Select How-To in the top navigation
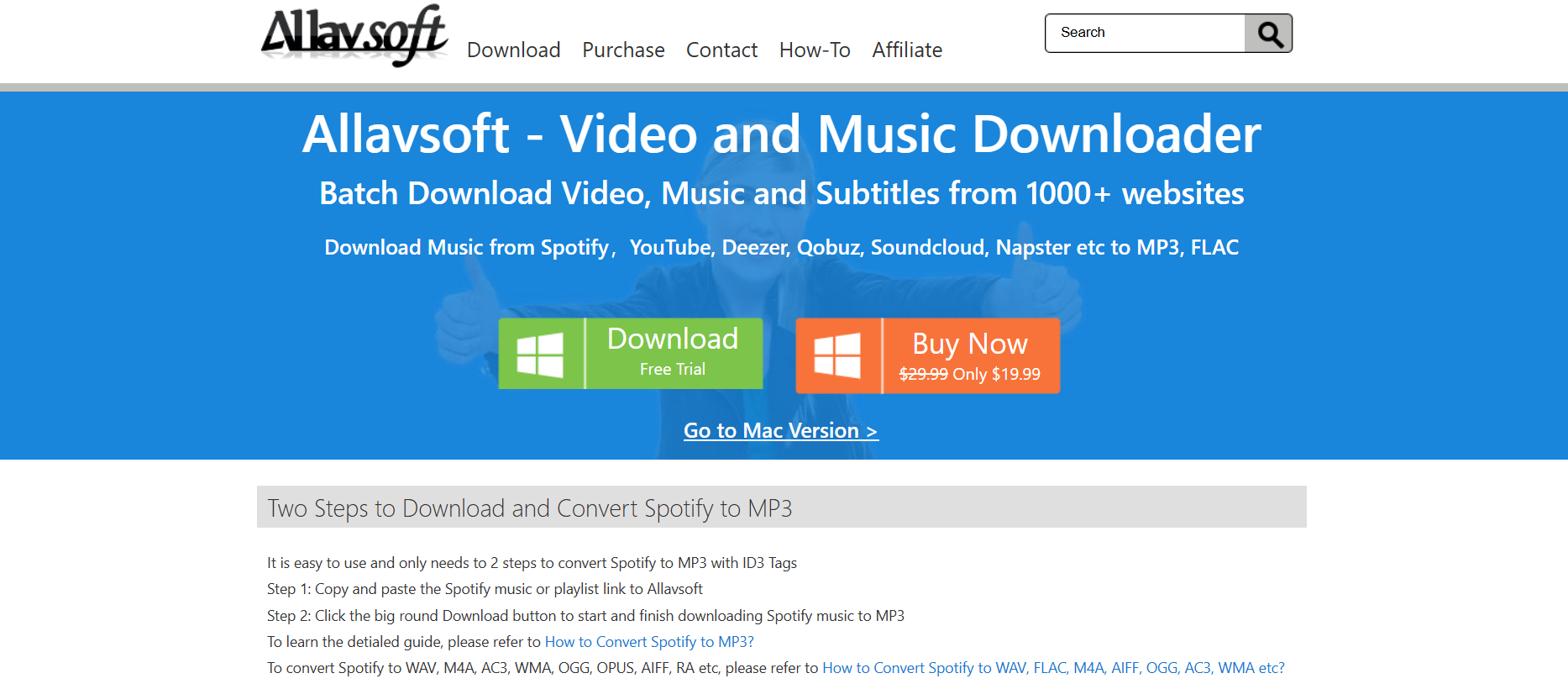The width and height of the screenshot is (1568, 689). coord(814,50)
